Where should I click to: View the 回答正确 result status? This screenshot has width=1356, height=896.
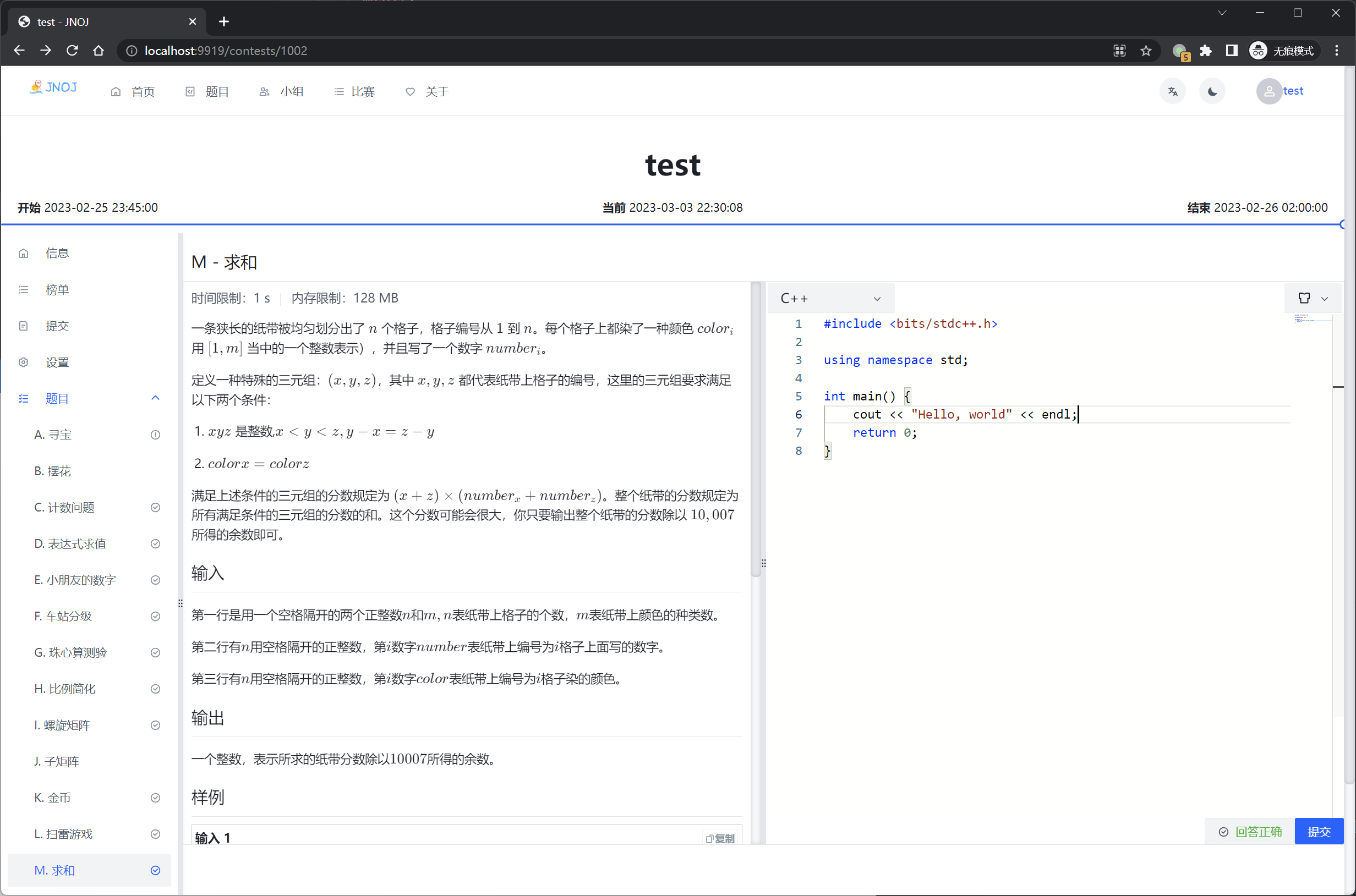tap(1250, 832)
